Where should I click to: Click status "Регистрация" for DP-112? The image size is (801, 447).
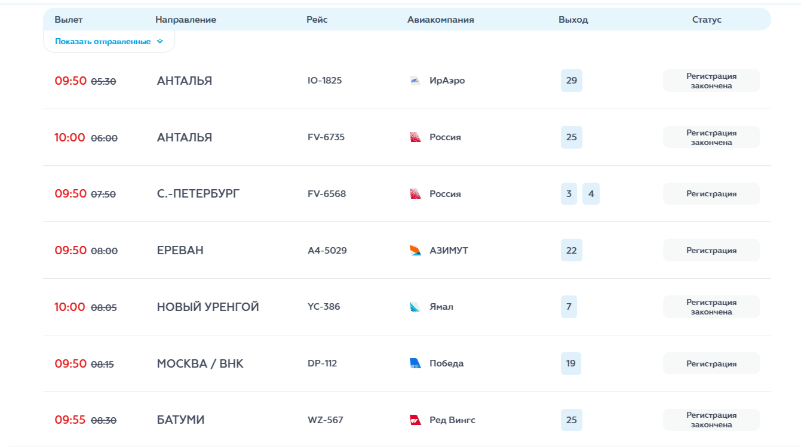pos(712,363)
